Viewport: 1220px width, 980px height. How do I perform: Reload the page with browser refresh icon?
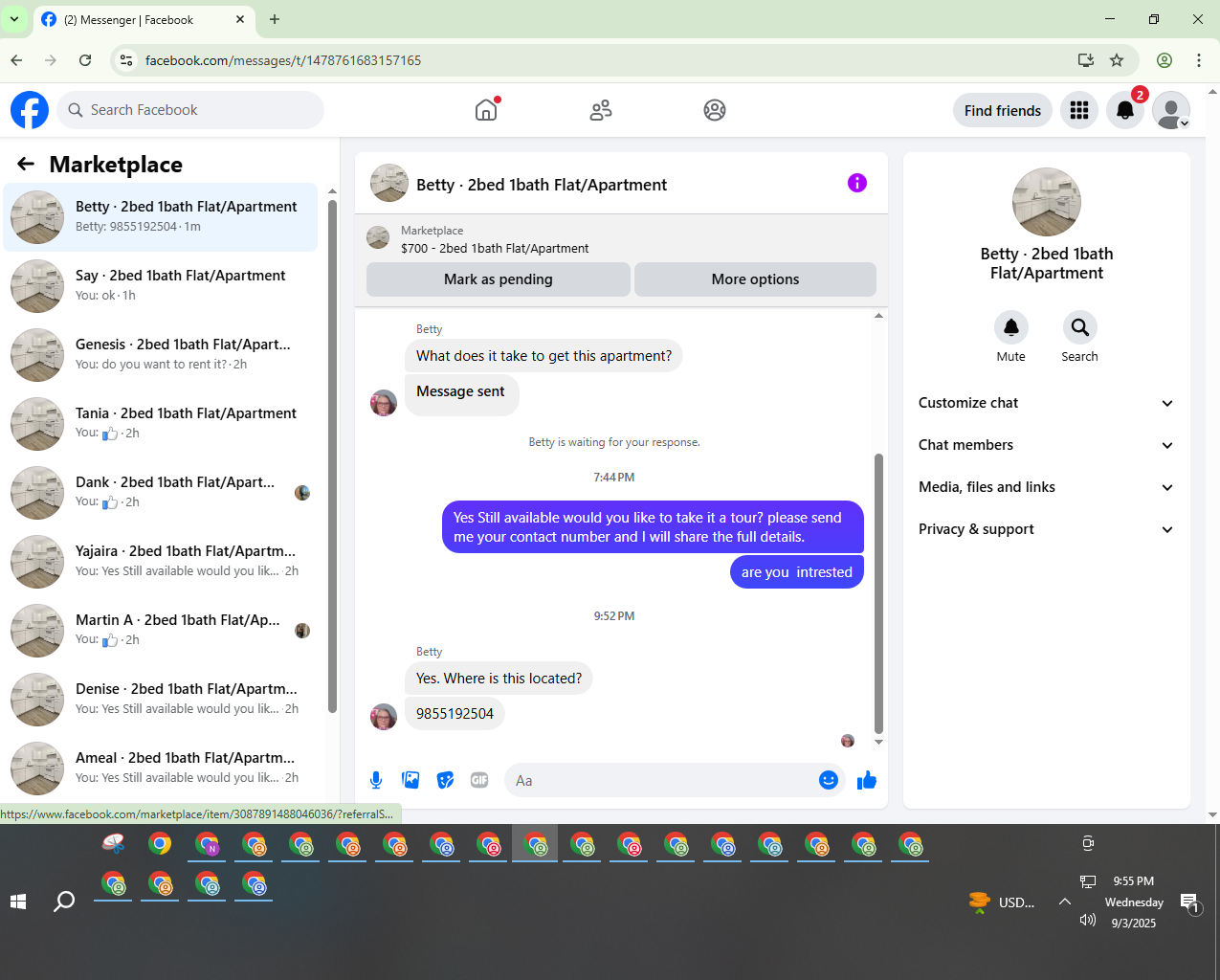[85, 60]
